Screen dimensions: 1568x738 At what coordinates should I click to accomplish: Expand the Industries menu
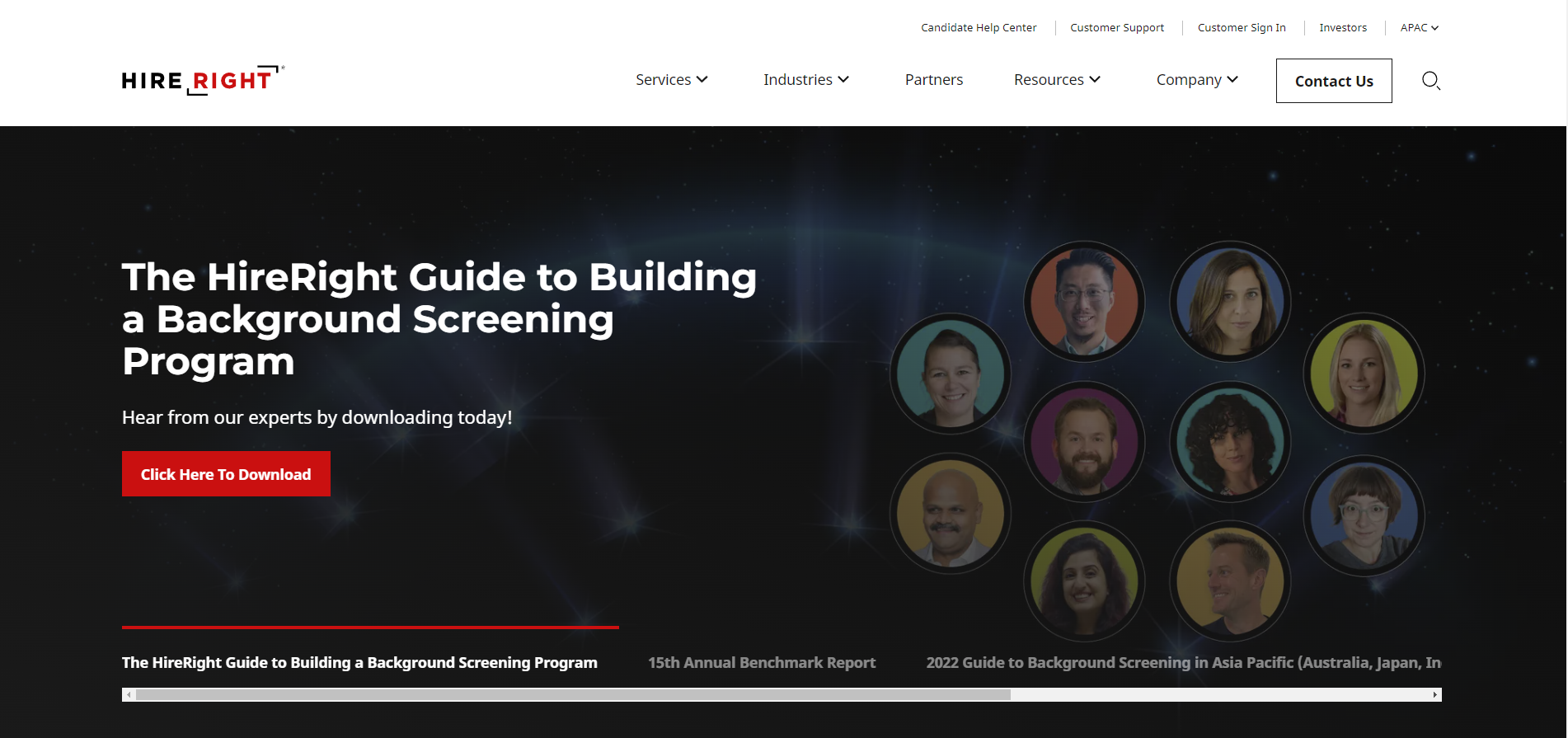click(805, 80)
